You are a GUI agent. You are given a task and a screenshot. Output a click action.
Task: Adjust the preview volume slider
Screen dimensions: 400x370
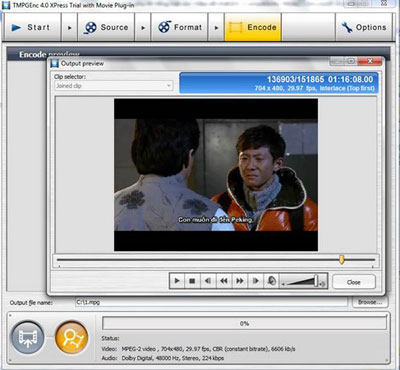point(303,281)
